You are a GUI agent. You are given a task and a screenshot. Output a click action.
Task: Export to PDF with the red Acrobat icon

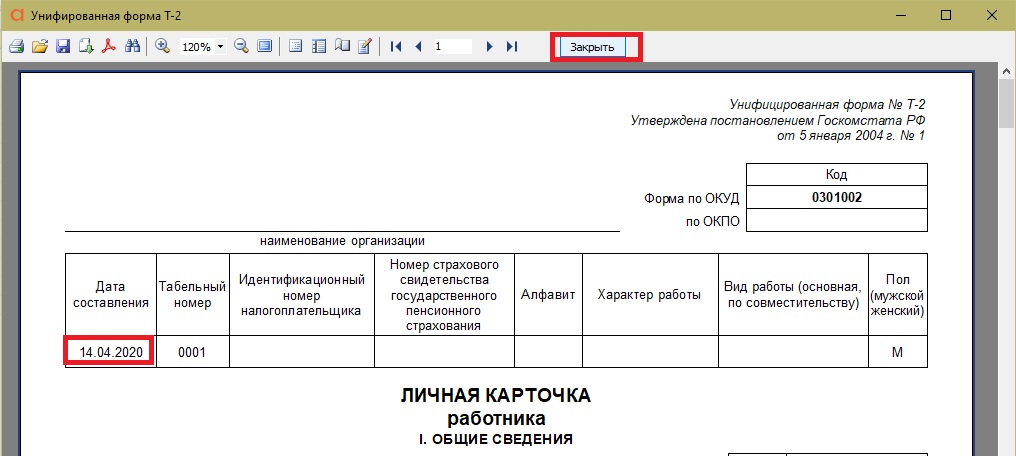[x=109, y=47]
